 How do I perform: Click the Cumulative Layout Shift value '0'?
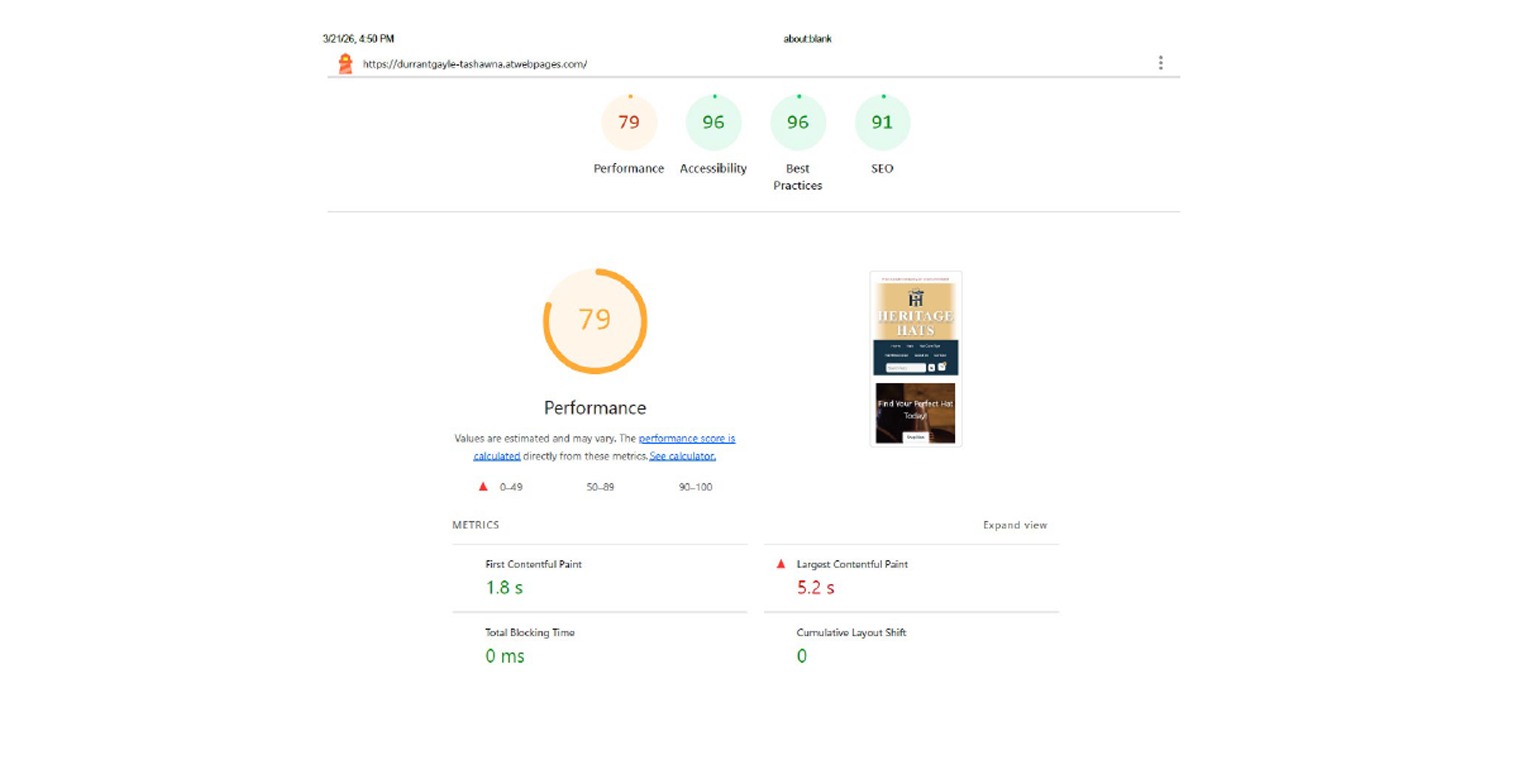pos(802,656)
